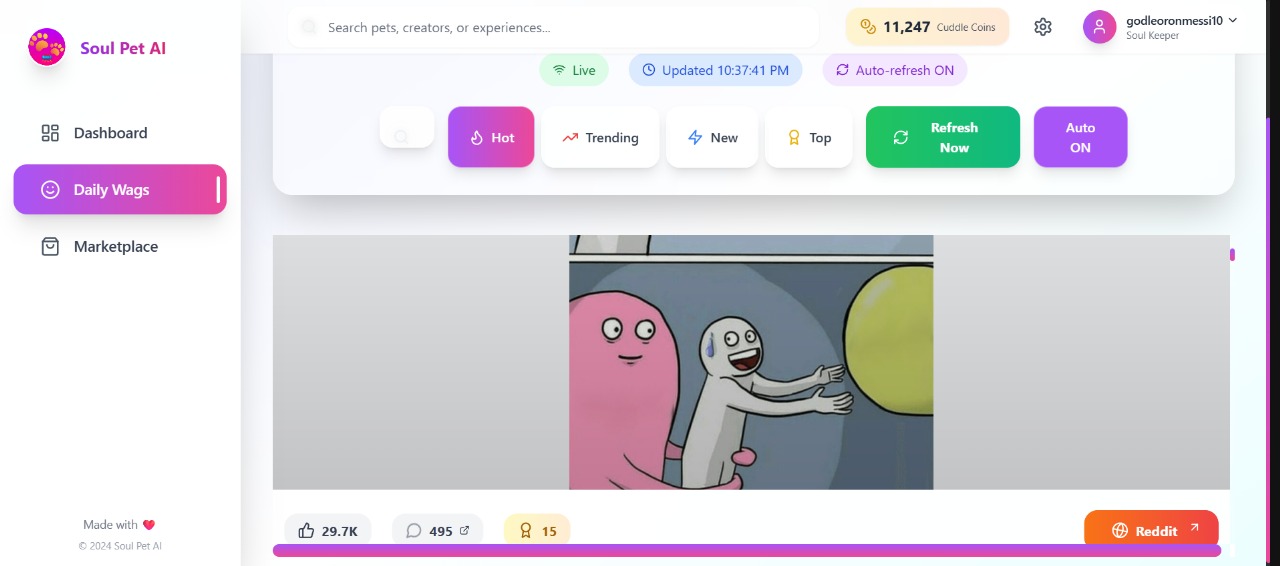
Task: Click the green Live status badge
Action: click(573, 70)
